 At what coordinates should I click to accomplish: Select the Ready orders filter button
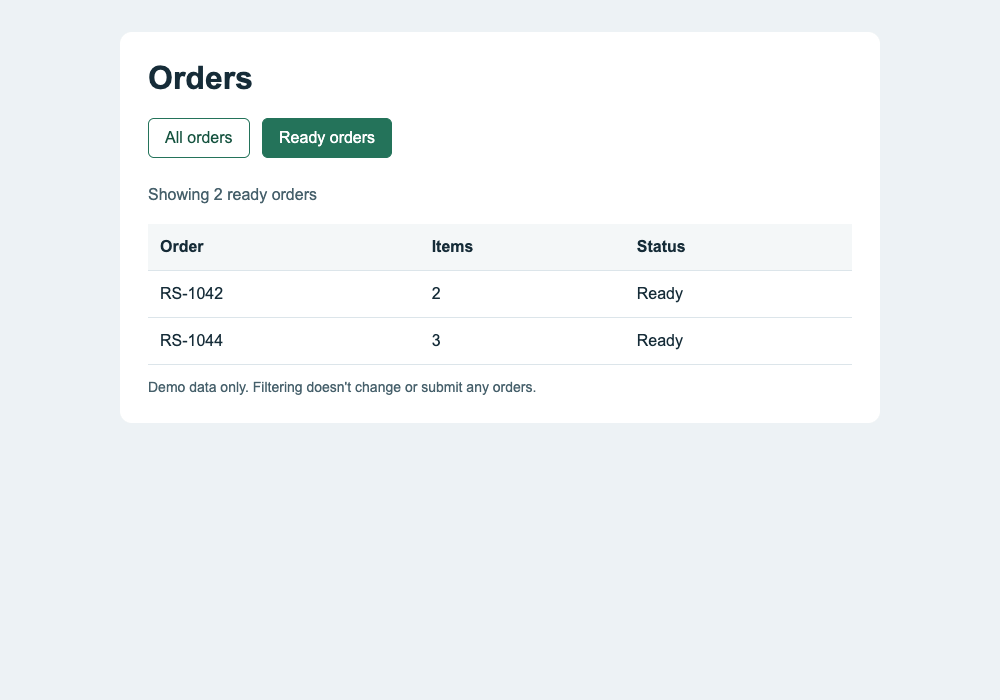click(x=327, y=138)
